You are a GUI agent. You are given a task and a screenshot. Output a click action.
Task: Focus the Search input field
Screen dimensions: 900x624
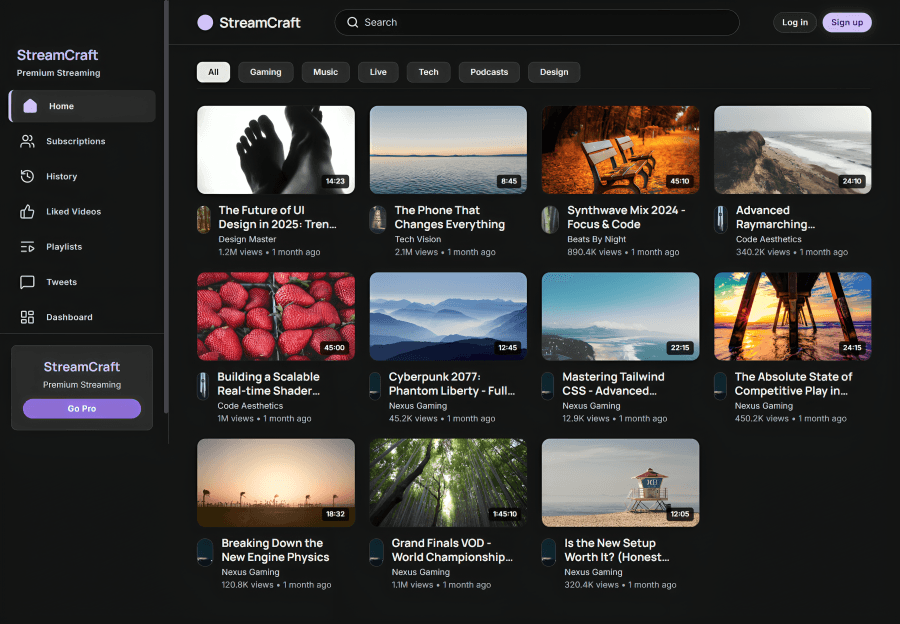click(537, 22)
